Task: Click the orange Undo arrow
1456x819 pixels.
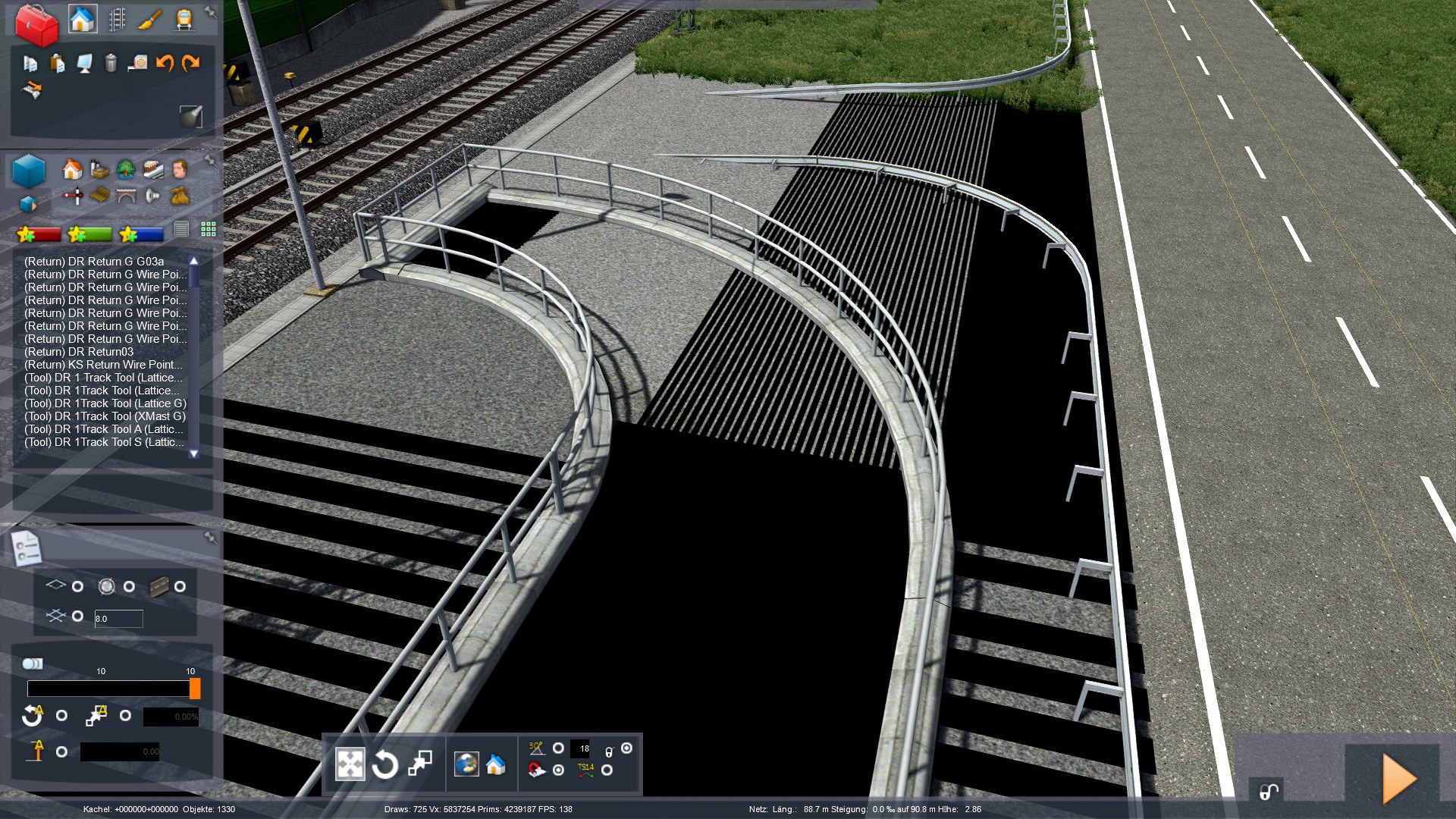Action: pos(165,63)
